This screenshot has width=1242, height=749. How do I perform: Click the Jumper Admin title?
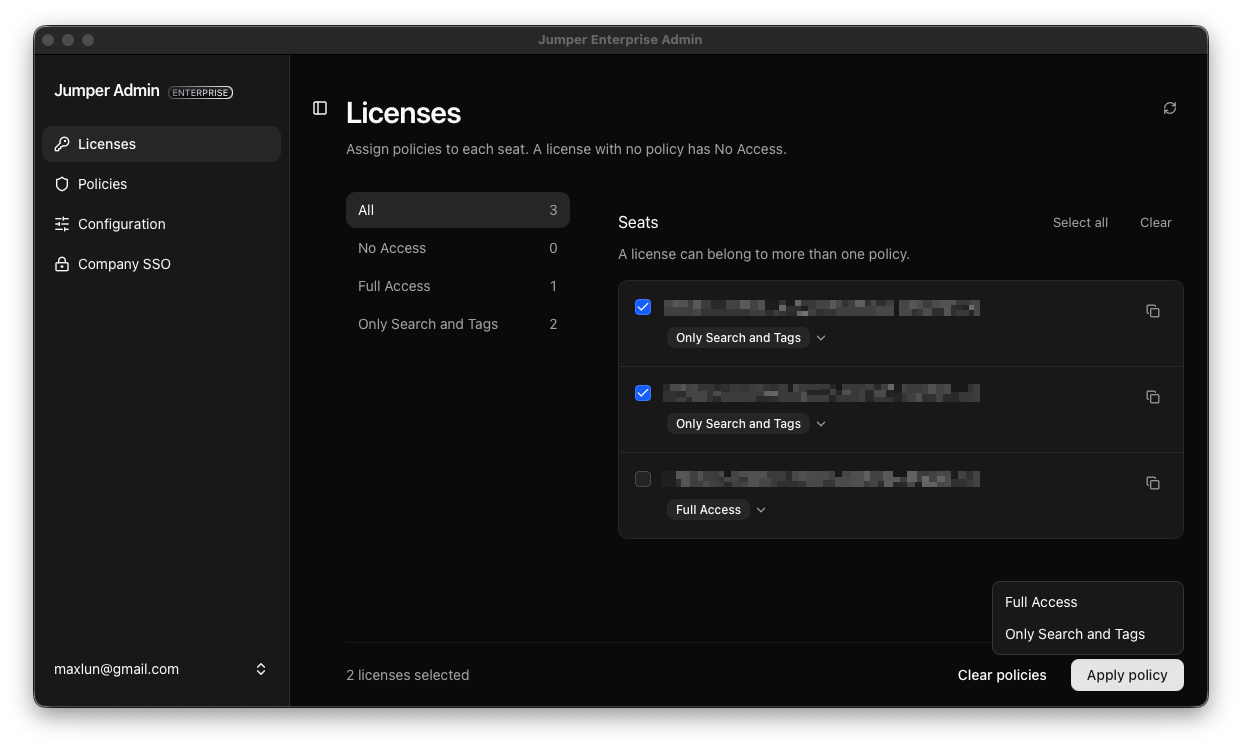(x=107, y=91)
